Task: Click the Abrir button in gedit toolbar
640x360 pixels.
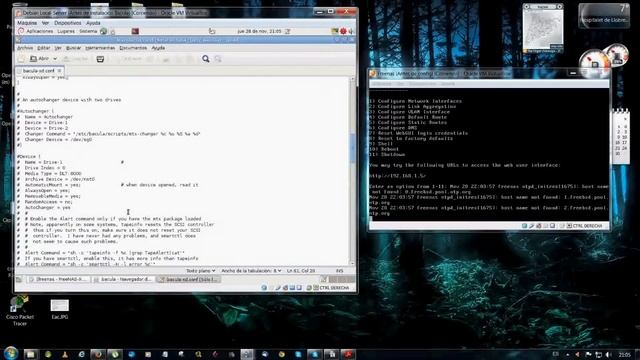Action: tap(40, 59)
